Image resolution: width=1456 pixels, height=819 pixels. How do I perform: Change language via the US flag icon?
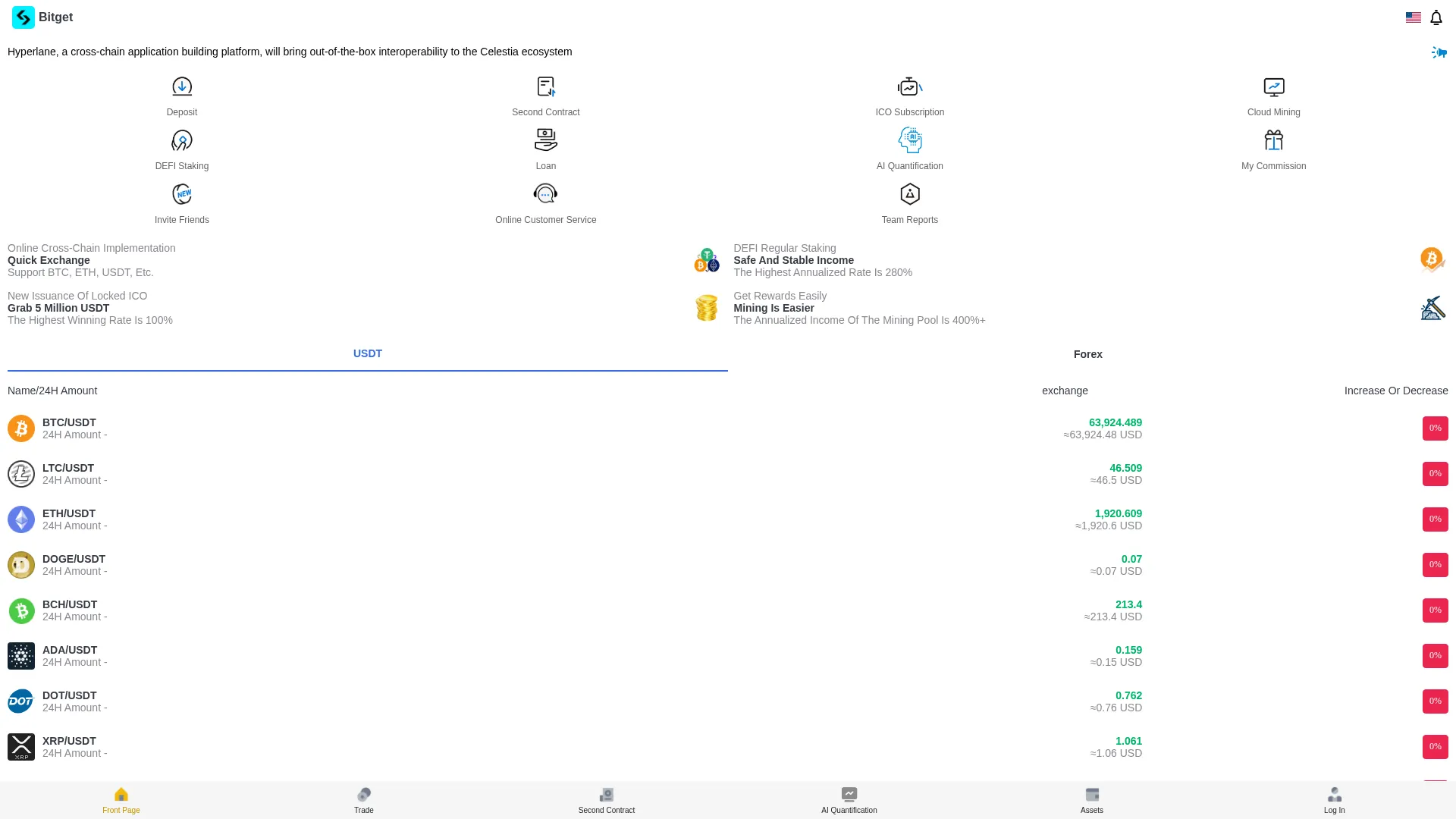tap(1414, 17)
